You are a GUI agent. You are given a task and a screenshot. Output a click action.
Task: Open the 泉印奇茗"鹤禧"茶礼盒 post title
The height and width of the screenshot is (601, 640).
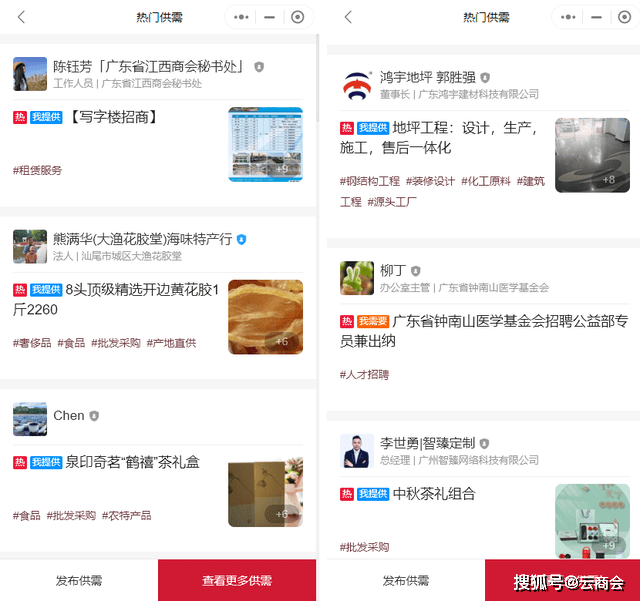tap(132, 462)
